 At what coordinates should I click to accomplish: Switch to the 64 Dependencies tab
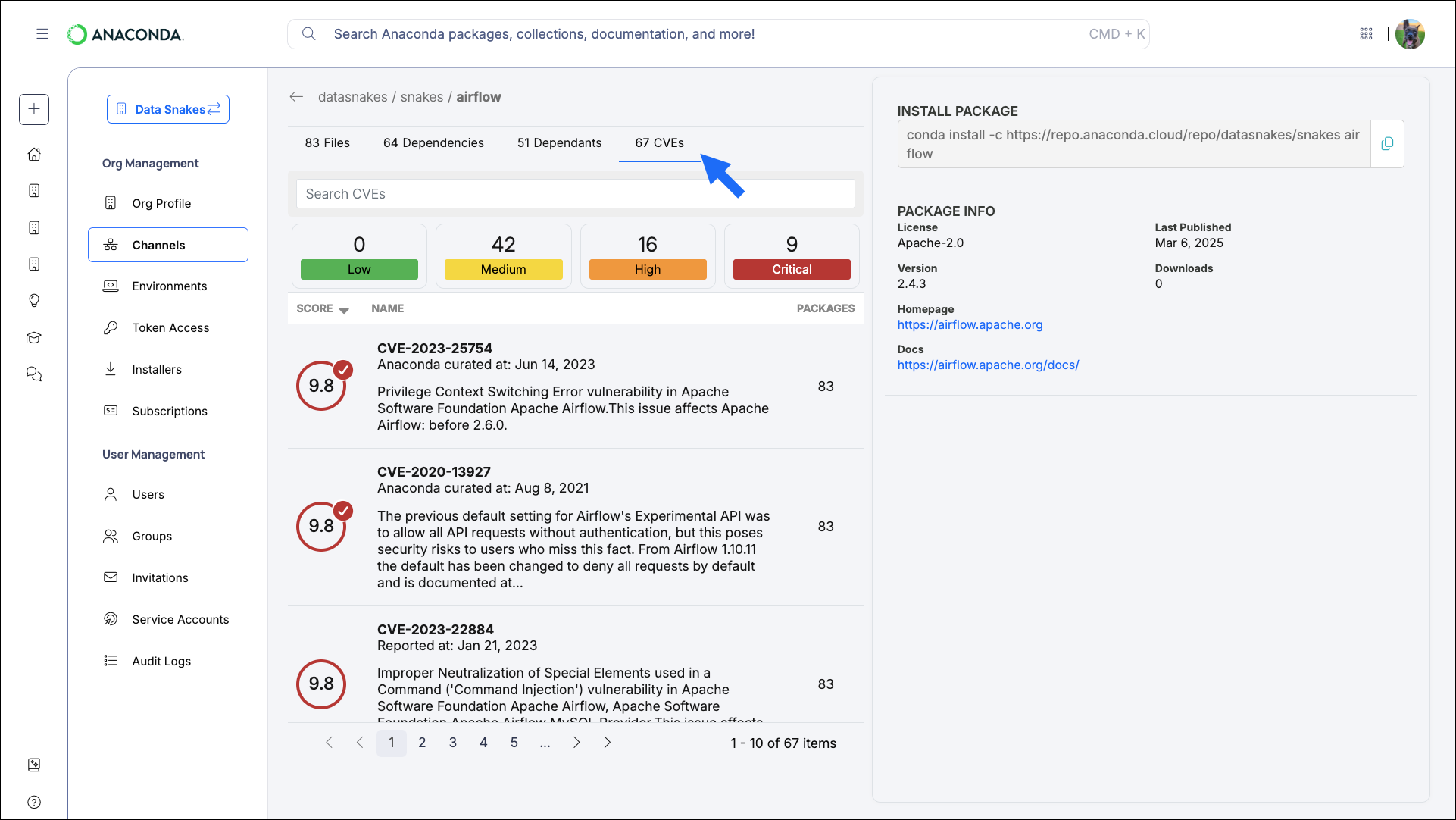point(434,142)
